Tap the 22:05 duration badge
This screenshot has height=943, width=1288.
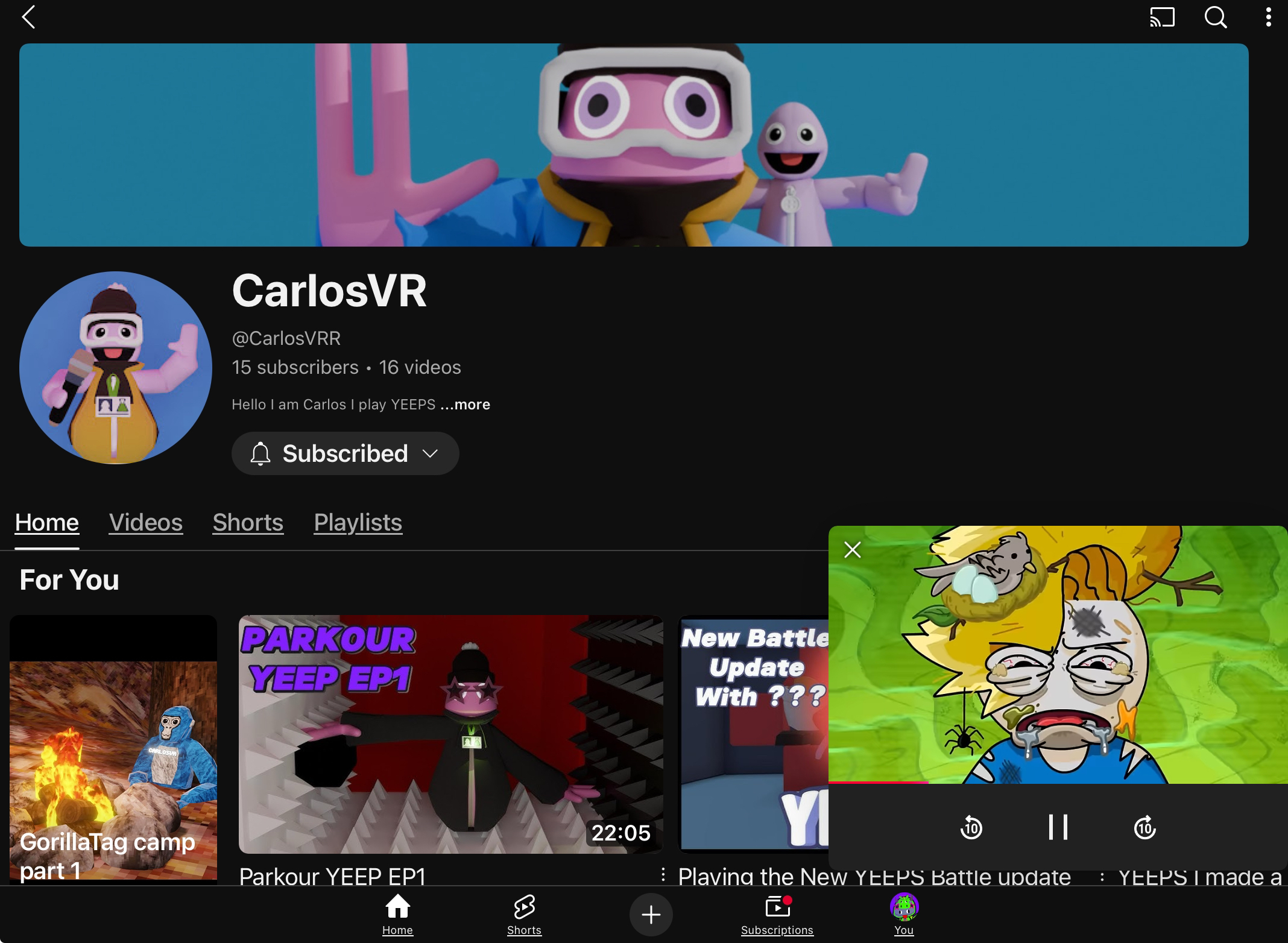tap(621, 833)
